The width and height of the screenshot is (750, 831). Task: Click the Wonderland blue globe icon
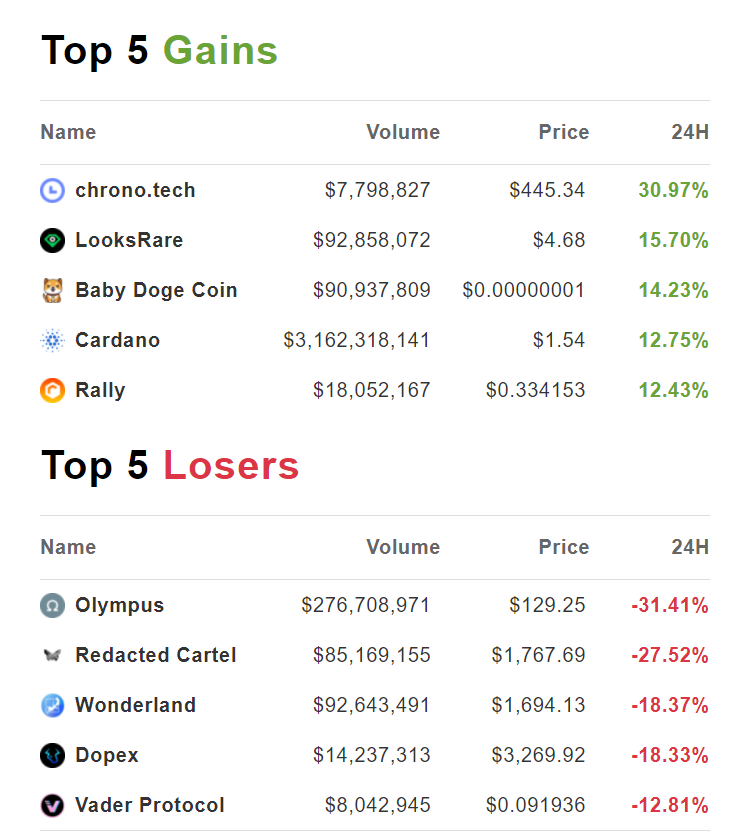click(x=52, y=705)
